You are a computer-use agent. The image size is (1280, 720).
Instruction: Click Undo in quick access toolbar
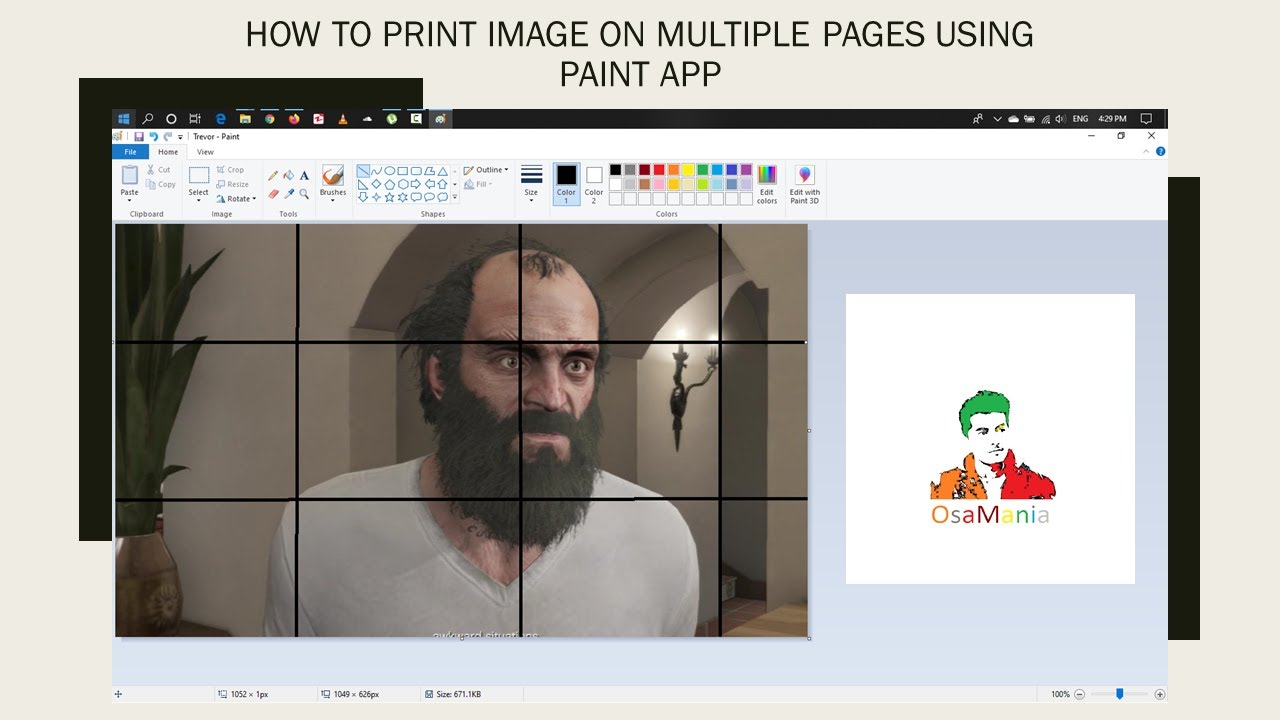tap(154, 137)
